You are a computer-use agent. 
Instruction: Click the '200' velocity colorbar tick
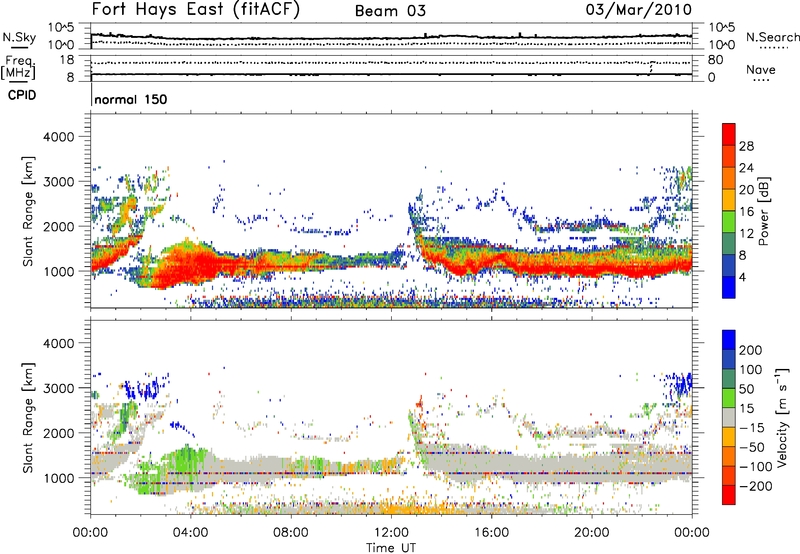tap(750, 350)
